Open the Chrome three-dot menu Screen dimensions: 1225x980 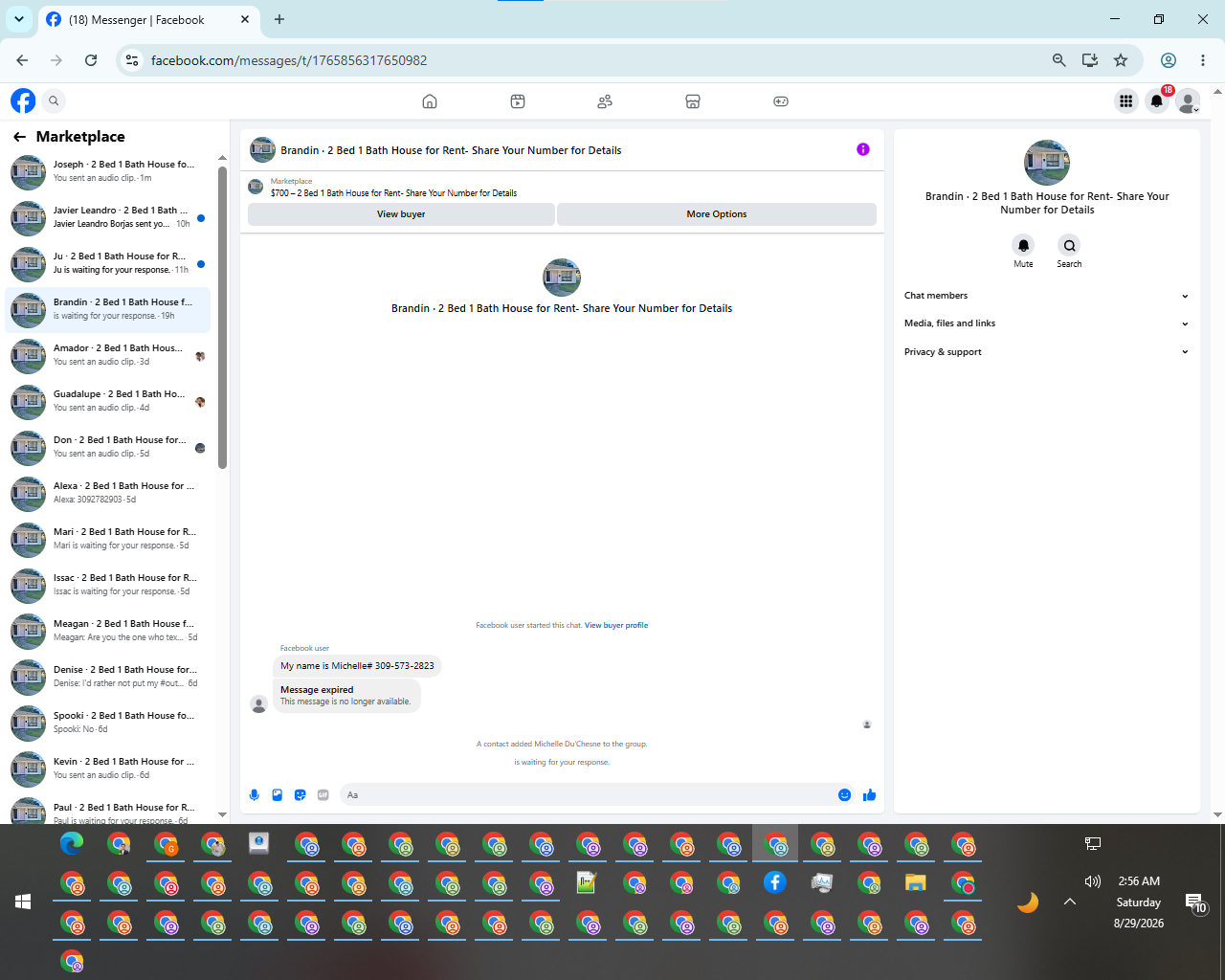pos(1203,60)
